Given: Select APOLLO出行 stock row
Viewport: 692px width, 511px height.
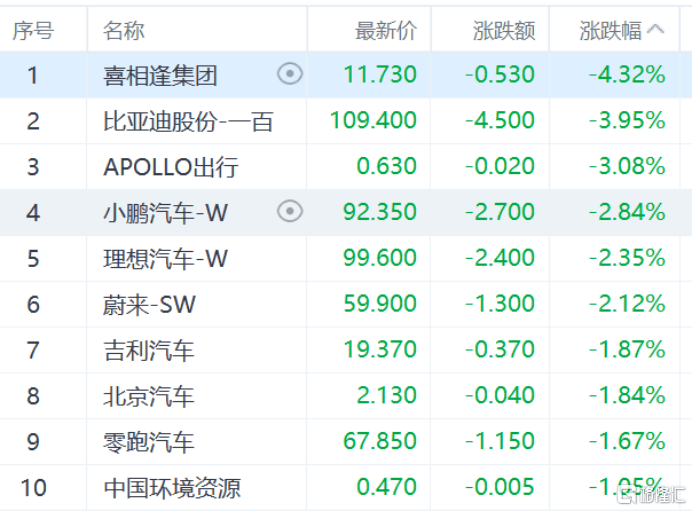Looking at the screenshot, I should click(x=170, y=166).
